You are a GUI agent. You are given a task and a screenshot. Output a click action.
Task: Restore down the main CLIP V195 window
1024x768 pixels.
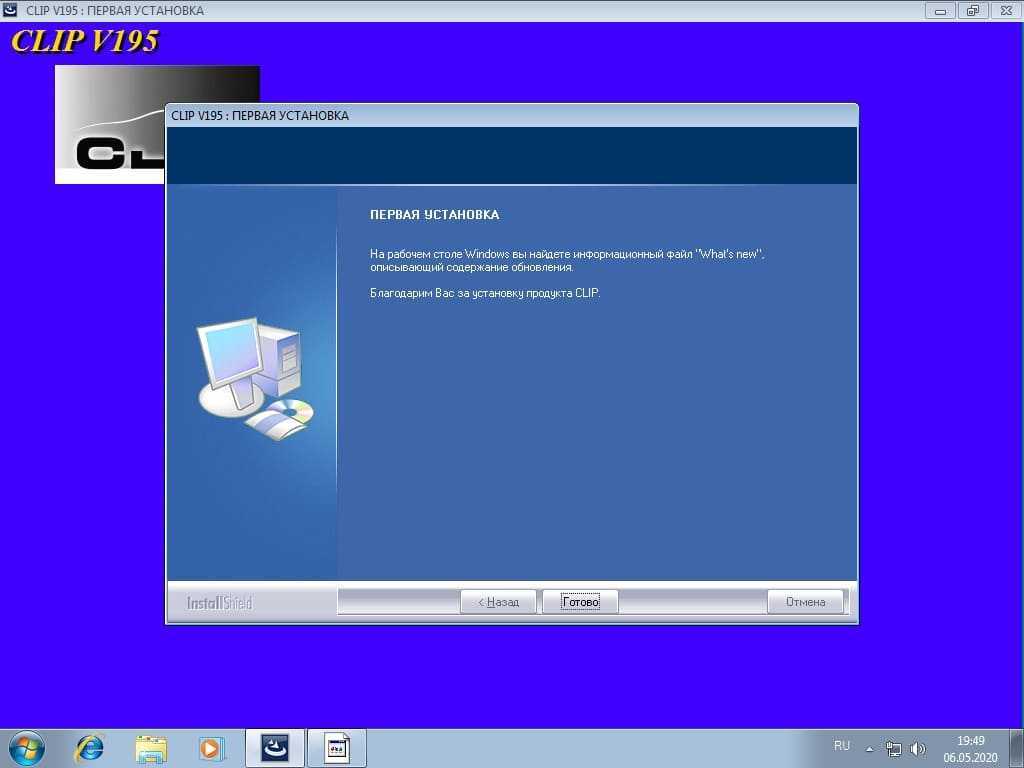tap(971, 10)
